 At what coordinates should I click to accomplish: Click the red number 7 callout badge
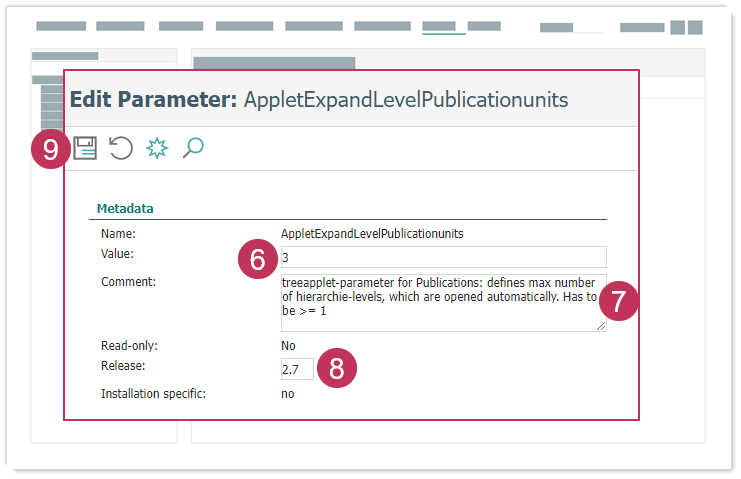point(619,302)
